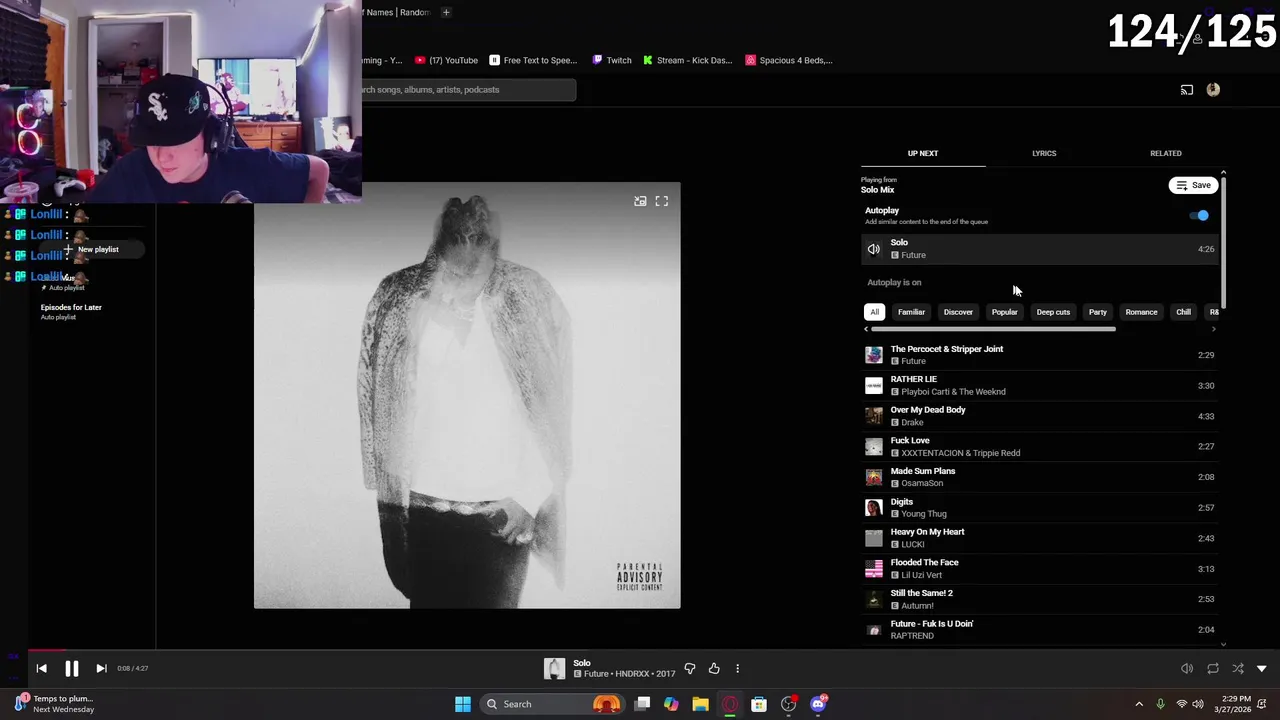Select the Party filter chip
Viewport: 1280px width, 720px height.
(x=1098, y=312)
